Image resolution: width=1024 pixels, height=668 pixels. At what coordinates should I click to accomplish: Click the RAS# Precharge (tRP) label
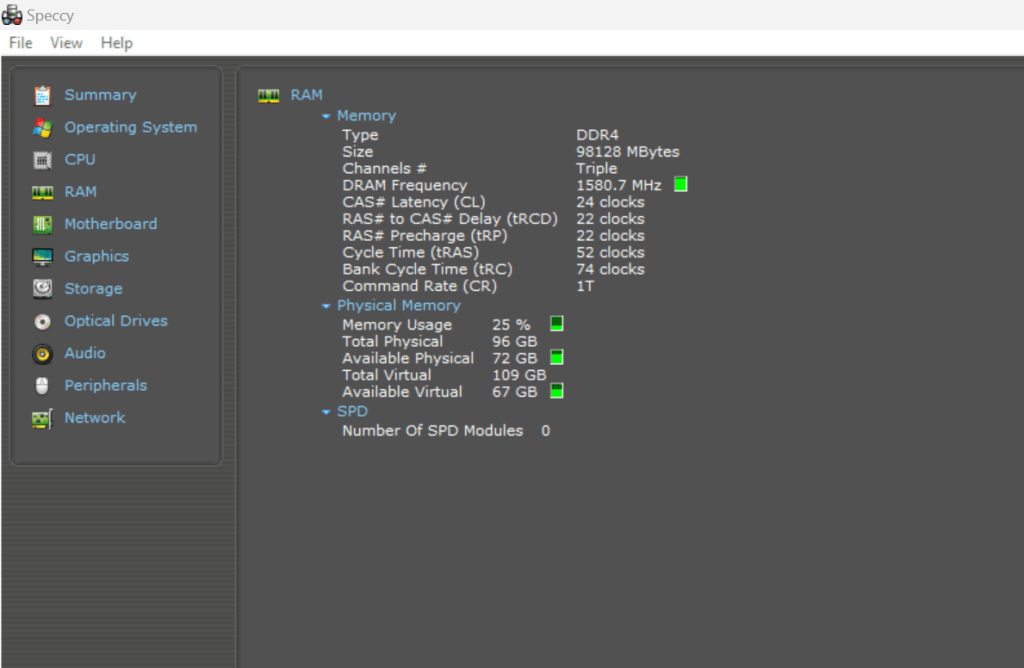click(x=424, y=236)
